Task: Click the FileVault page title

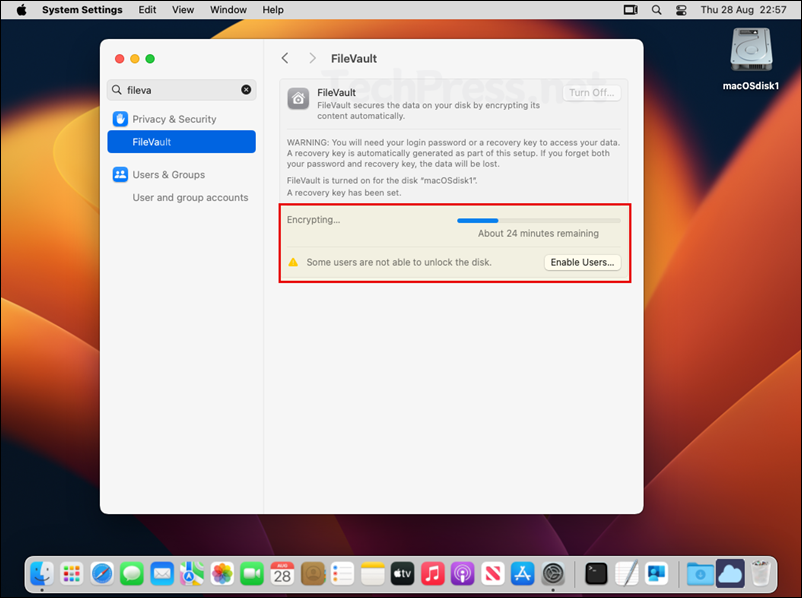Action: pos(353,59)
